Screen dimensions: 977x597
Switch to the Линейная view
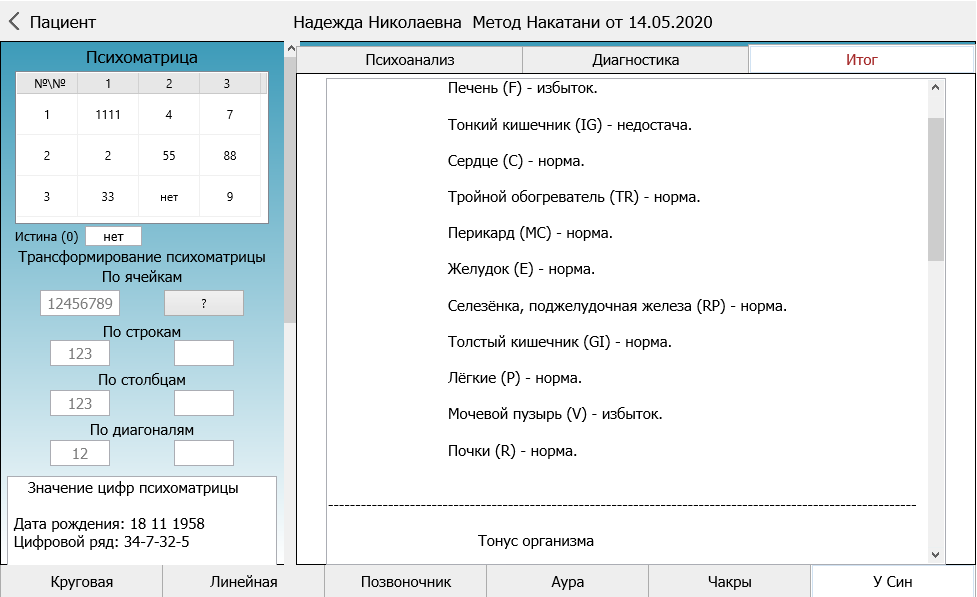point(244,582)
